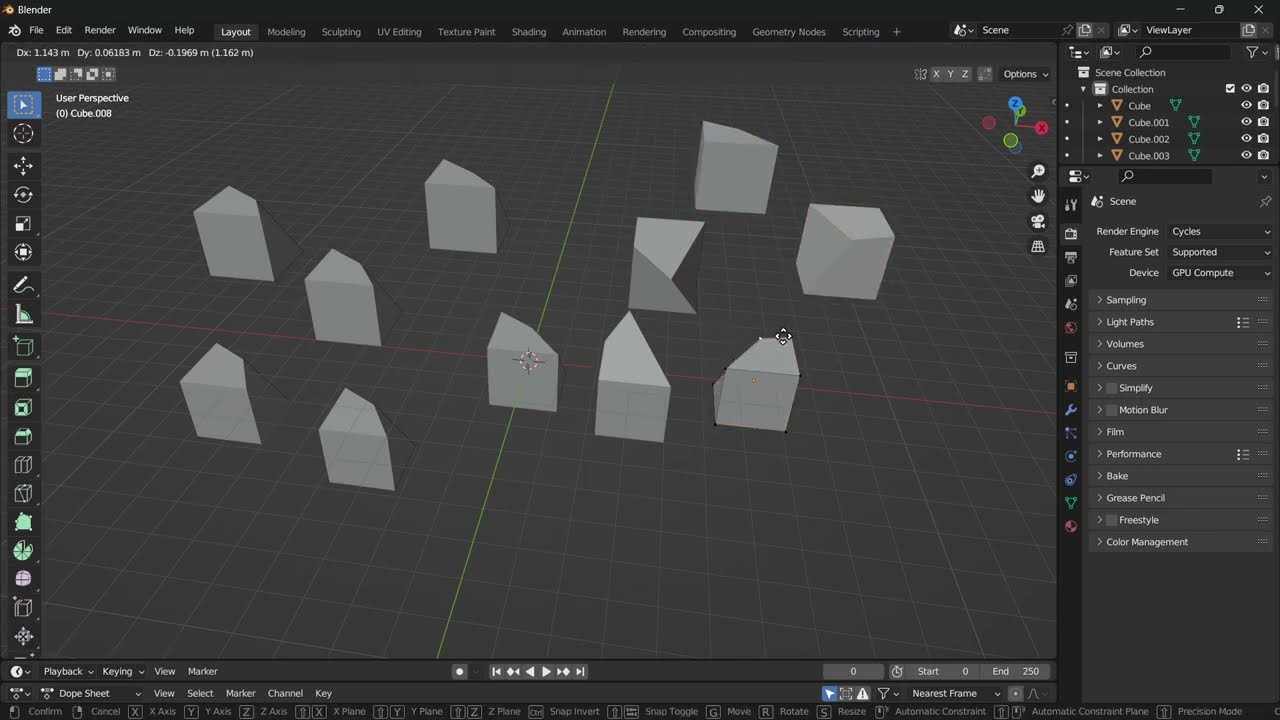Click the hand pan-view icon
Viewport: 1280px width, 720px height.
1038,196
